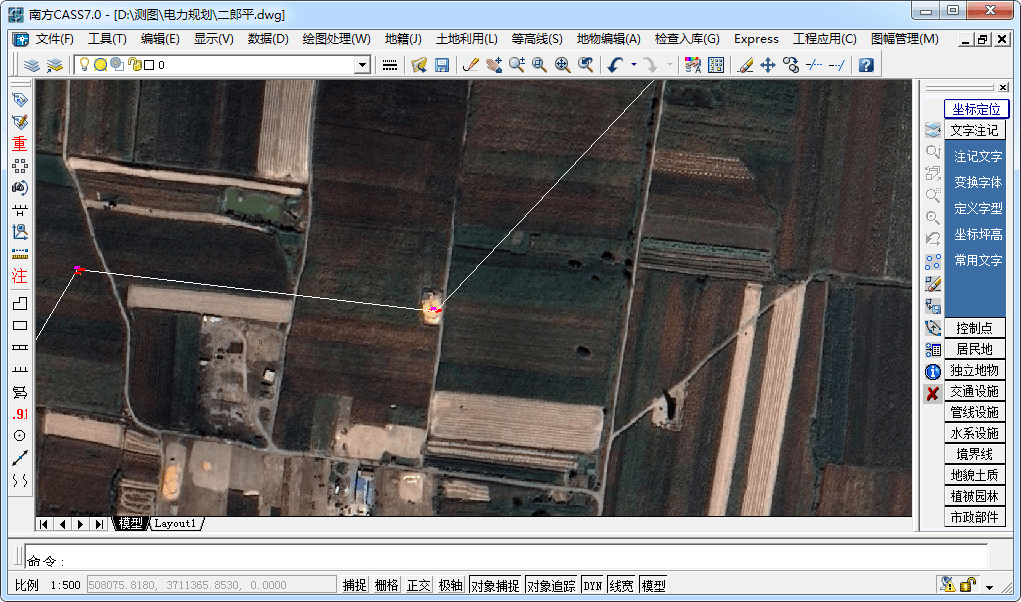The image size is (1021, 602).
Task: Toggle 捕捉 snap in status bar
Action: tap(355, 585)
